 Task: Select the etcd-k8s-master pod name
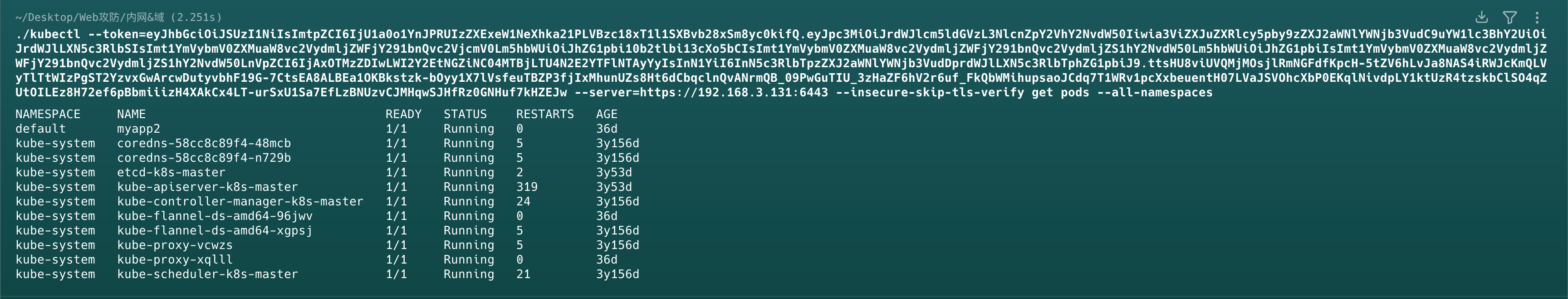(171, 172)
